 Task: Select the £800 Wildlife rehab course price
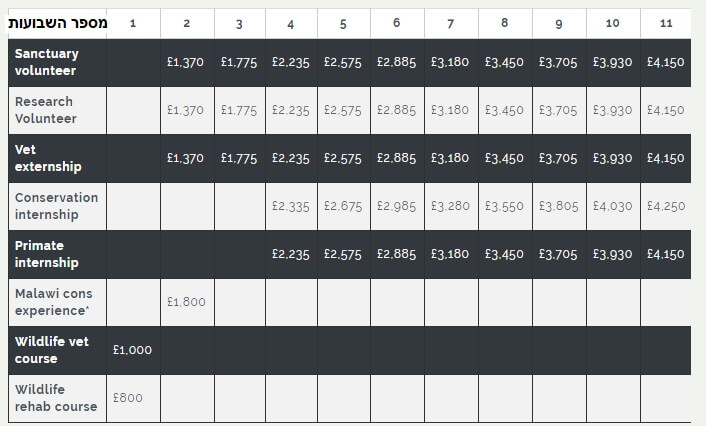click(x=128, y=398)
